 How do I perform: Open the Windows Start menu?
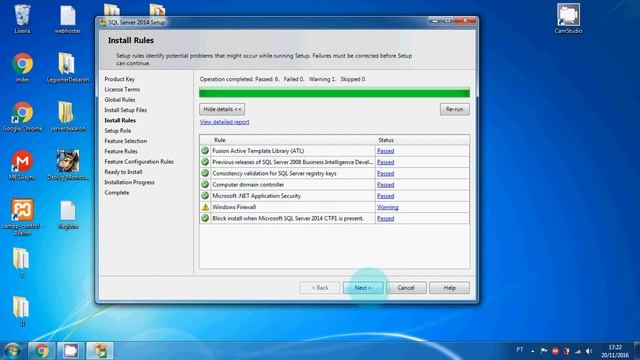click(x=12, y=351)
